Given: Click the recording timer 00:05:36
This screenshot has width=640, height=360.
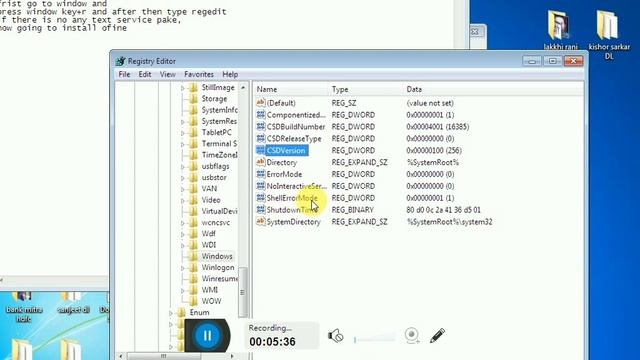Looking at the screenshot, I should 272,342.
